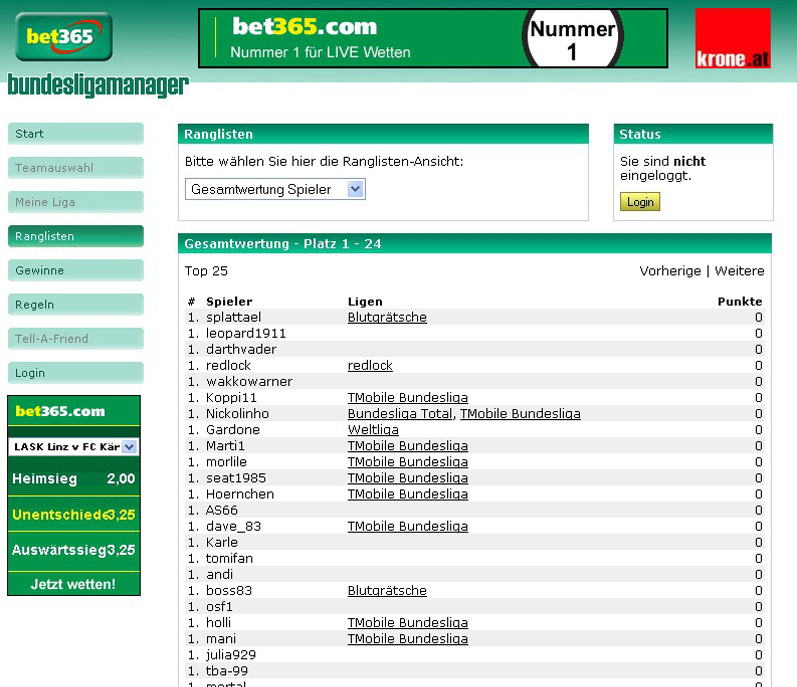
Task: Click the Top 25 label
Action: (206, 271)
